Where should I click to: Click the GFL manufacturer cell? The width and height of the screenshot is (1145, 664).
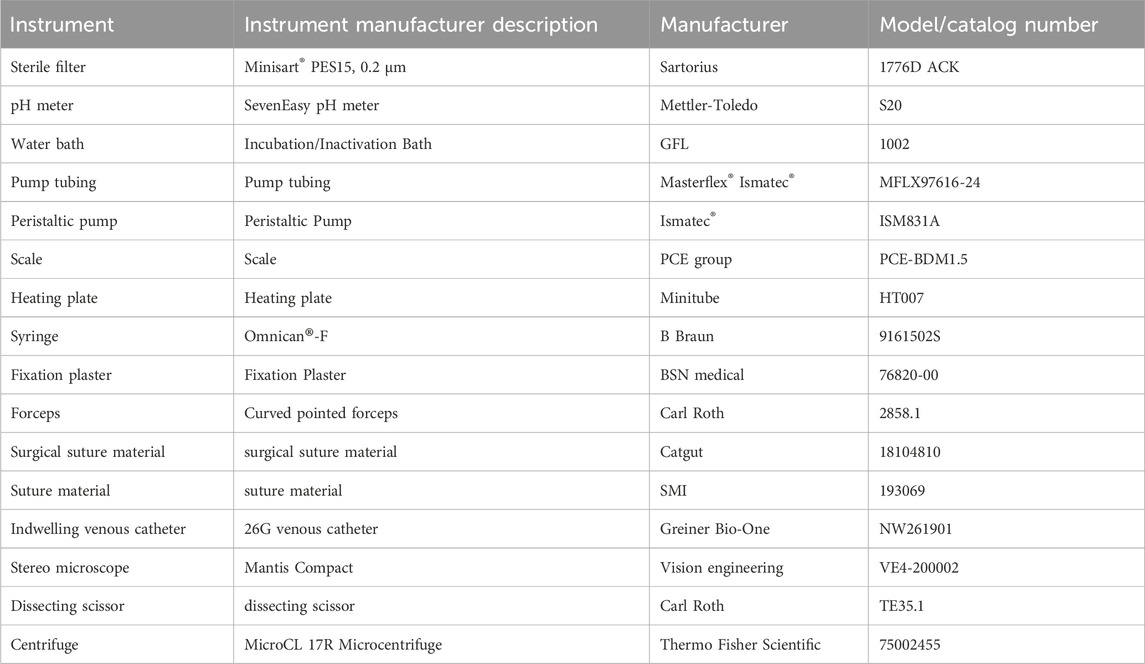click(x=675, y=144)
